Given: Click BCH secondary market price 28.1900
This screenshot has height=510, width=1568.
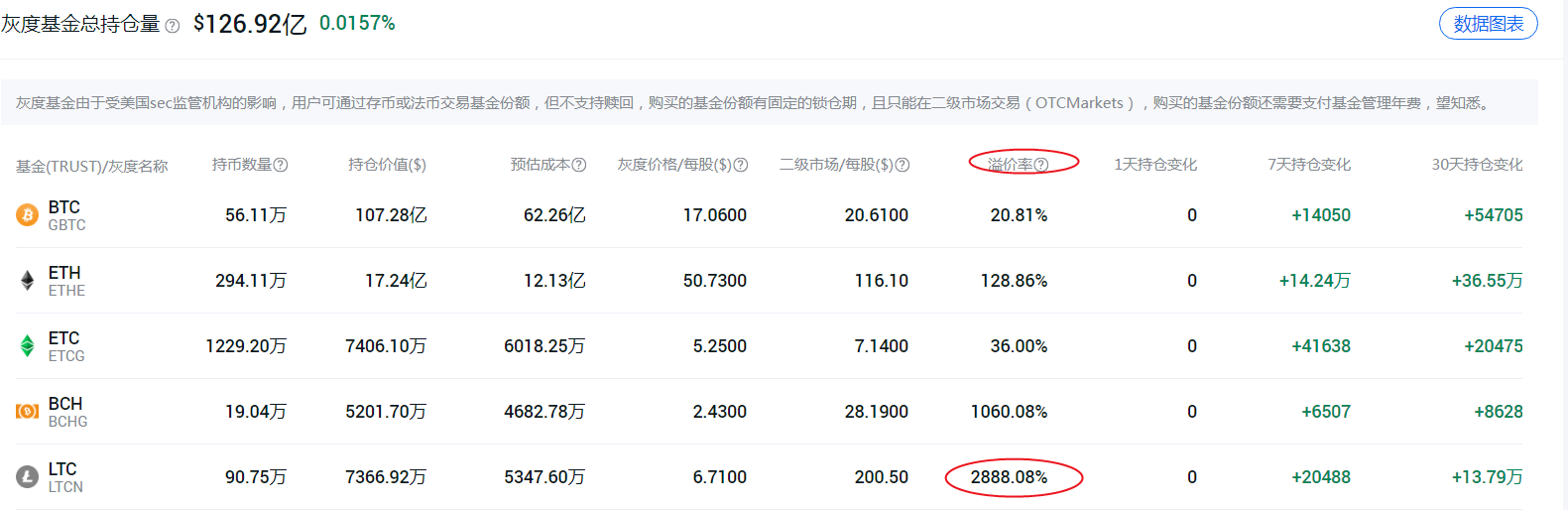Looking at the screenshot, I should coord(877,412).
